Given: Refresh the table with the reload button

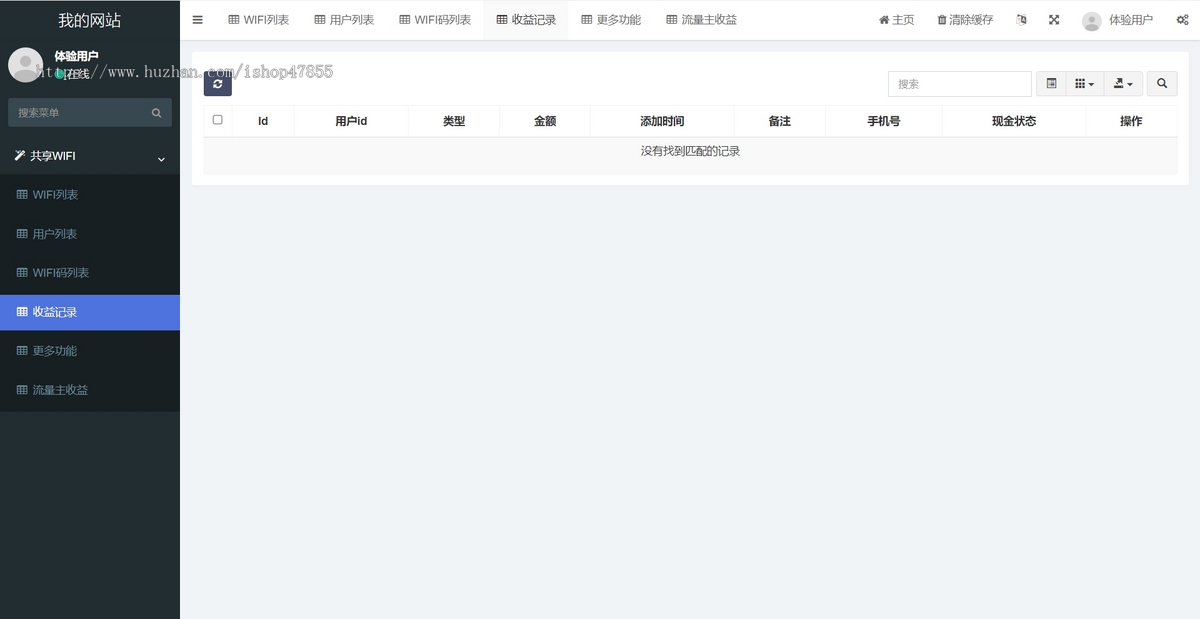Looking at the screenshot, I should [218, 84].
